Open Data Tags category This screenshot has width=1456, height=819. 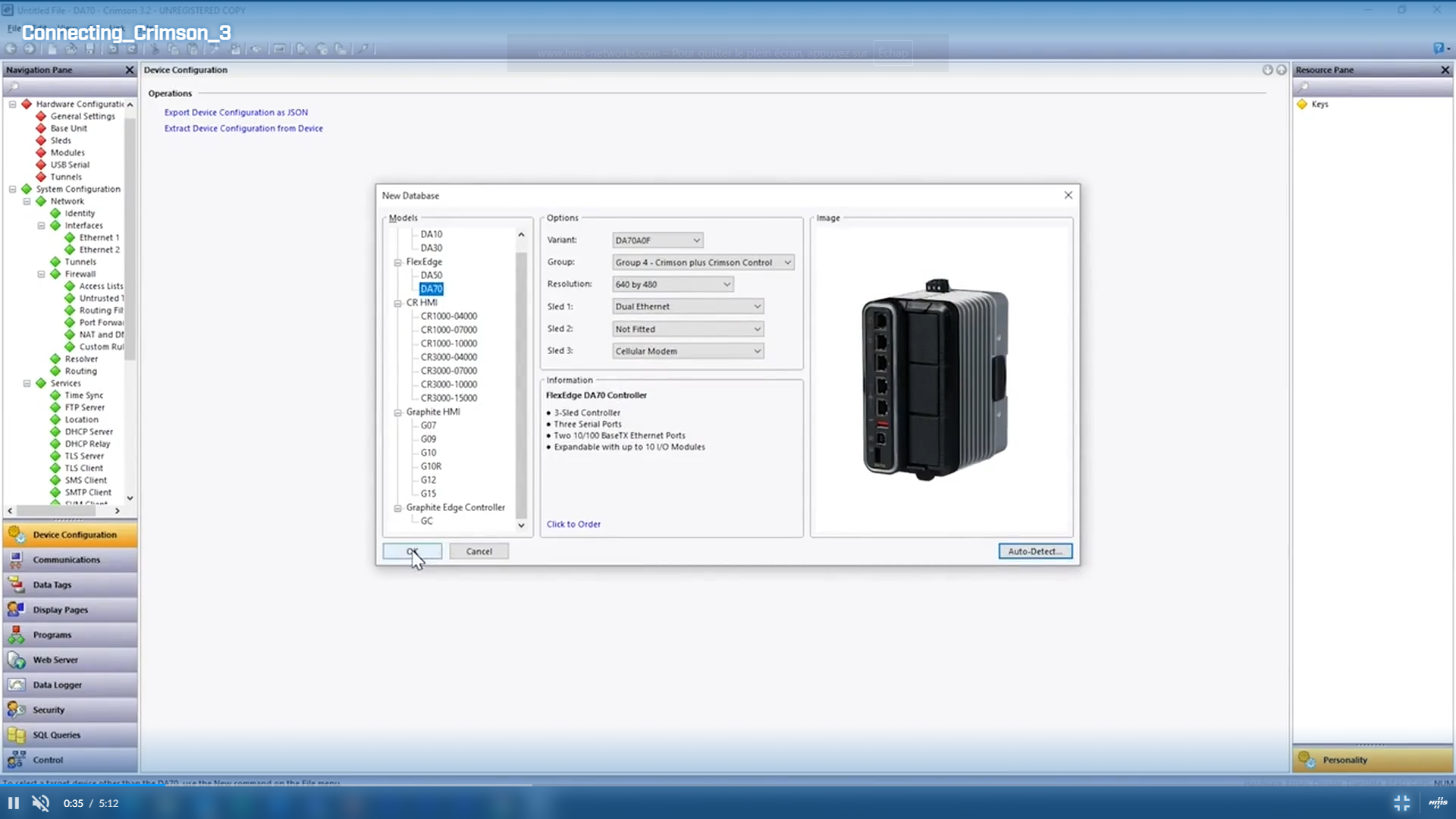pyautogui.click(x=70, y=585)
